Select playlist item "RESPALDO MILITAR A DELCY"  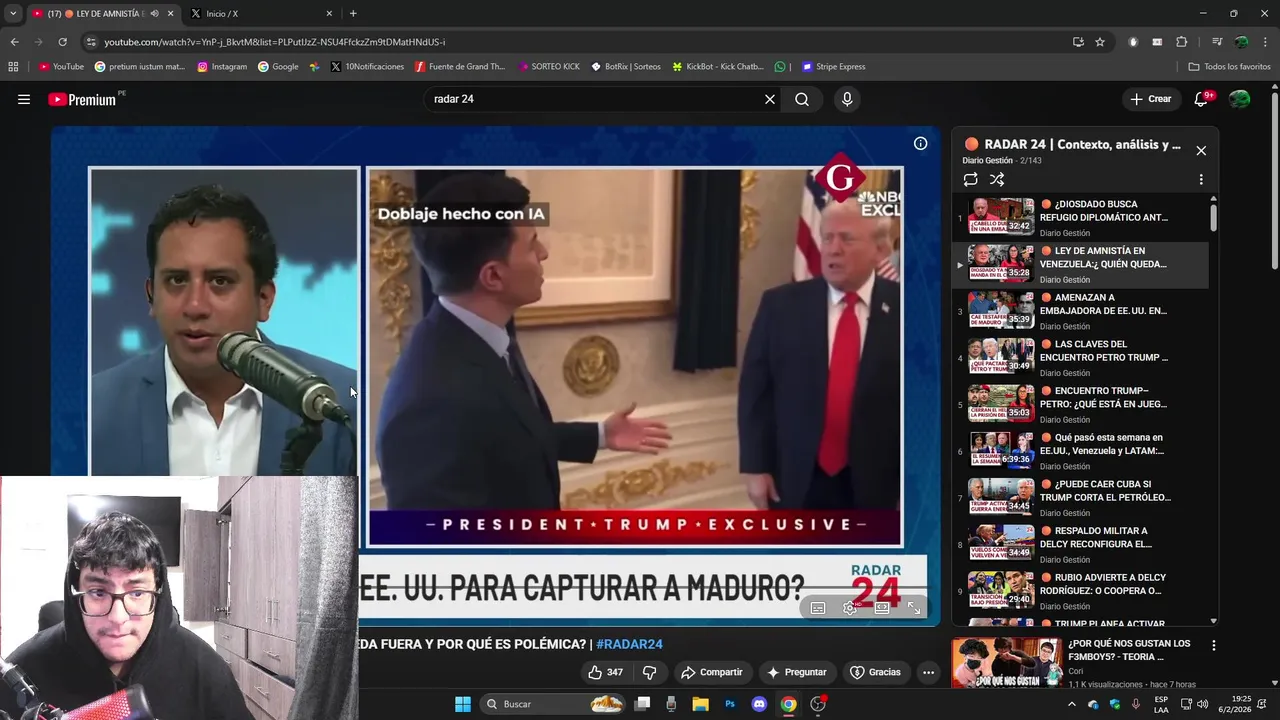pyautogui.click(x=1080, y=544)
